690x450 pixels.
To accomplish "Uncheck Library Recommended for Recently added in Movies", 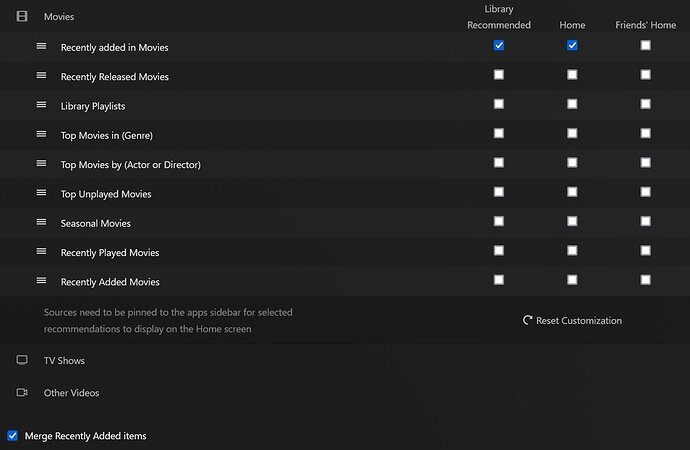I will pyautogui.click(x=499, y=45).
